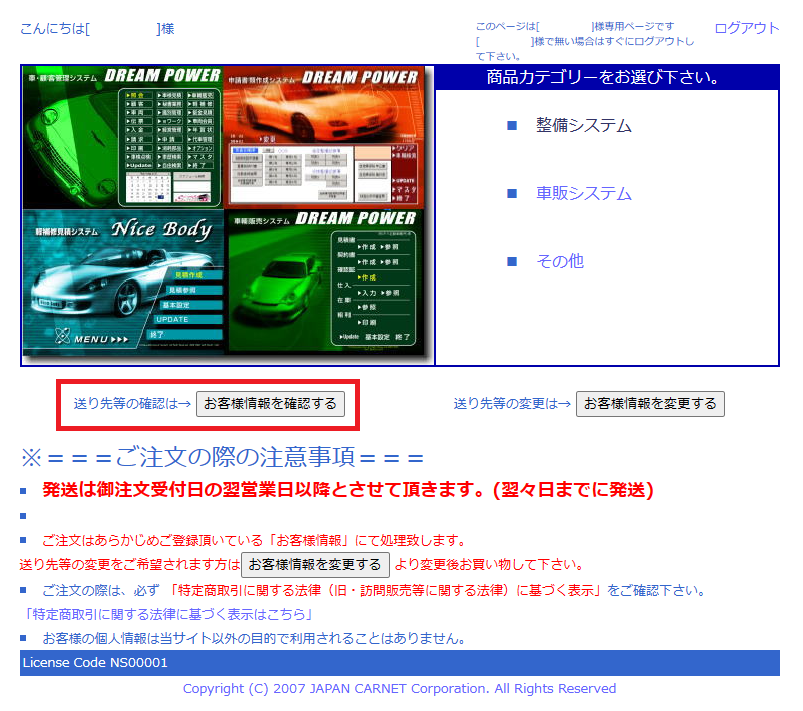
Task: Click the こんにちは greeting text
Action: point(97,29)
